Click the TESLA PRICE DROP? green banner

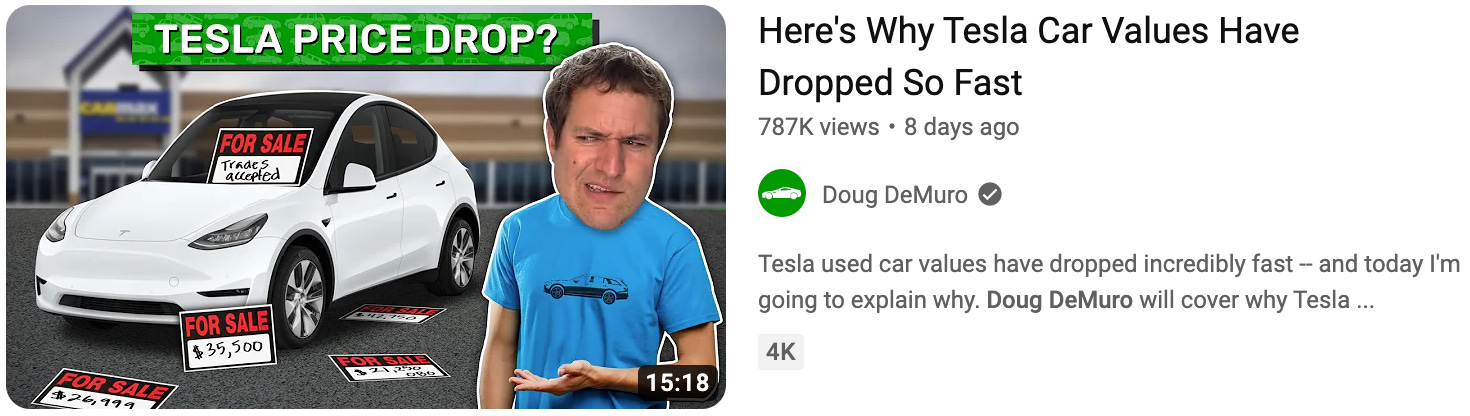[x=364, y=39]
